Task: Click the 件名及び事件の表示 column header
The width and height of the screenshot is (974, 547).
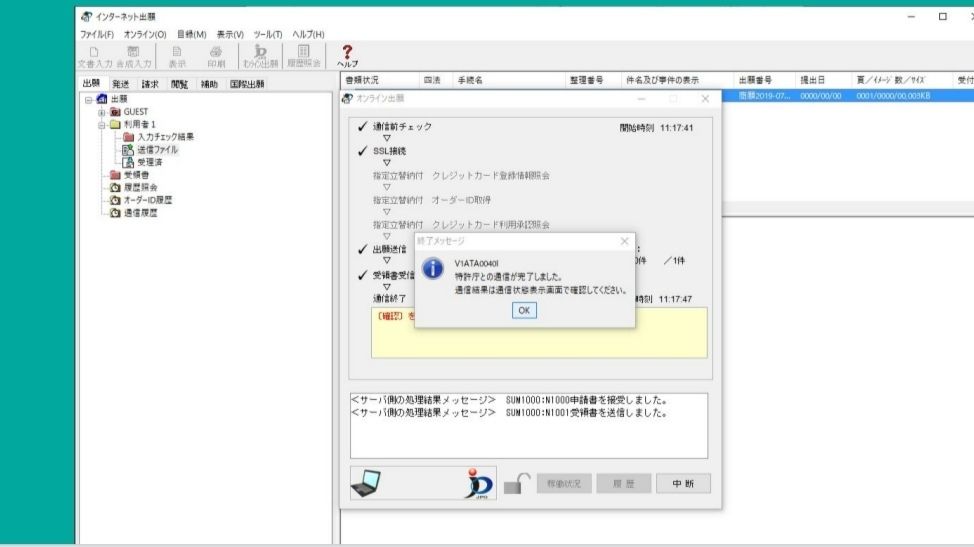Action: 662,80
